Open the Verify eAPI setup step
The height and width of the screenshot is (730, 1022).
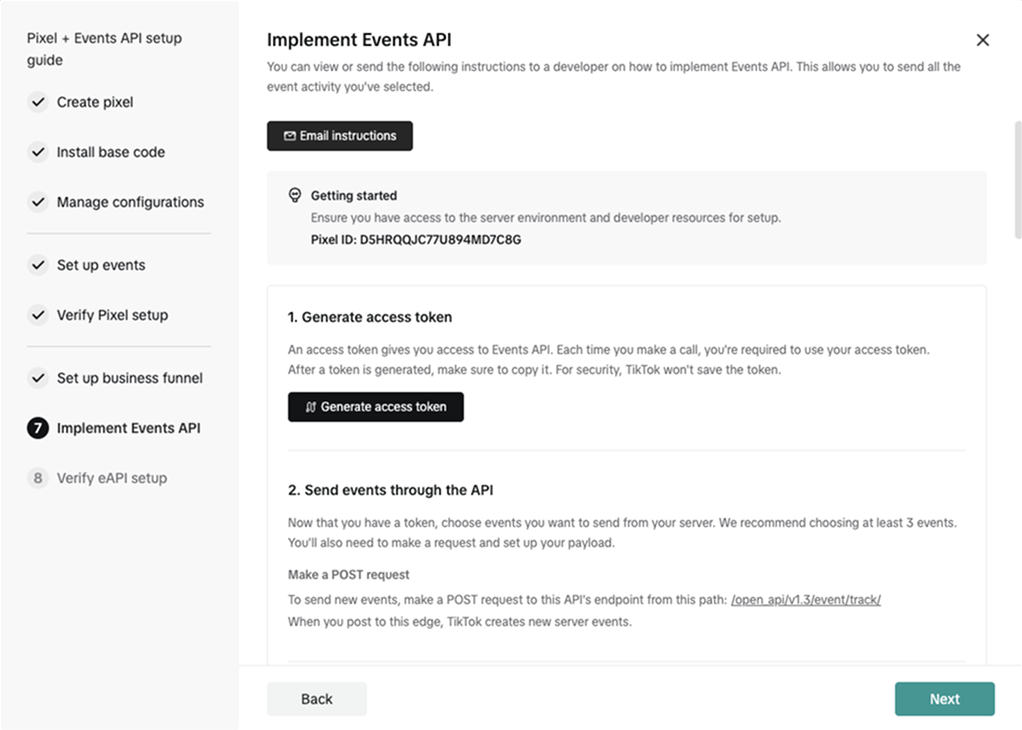[112, 478]
